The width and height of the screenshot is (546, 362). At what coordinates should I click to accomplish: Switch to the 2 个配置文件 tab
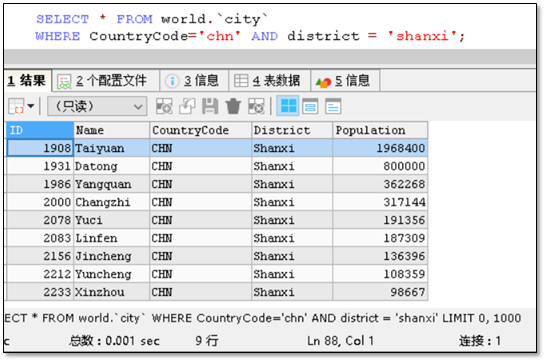(106, 81)
